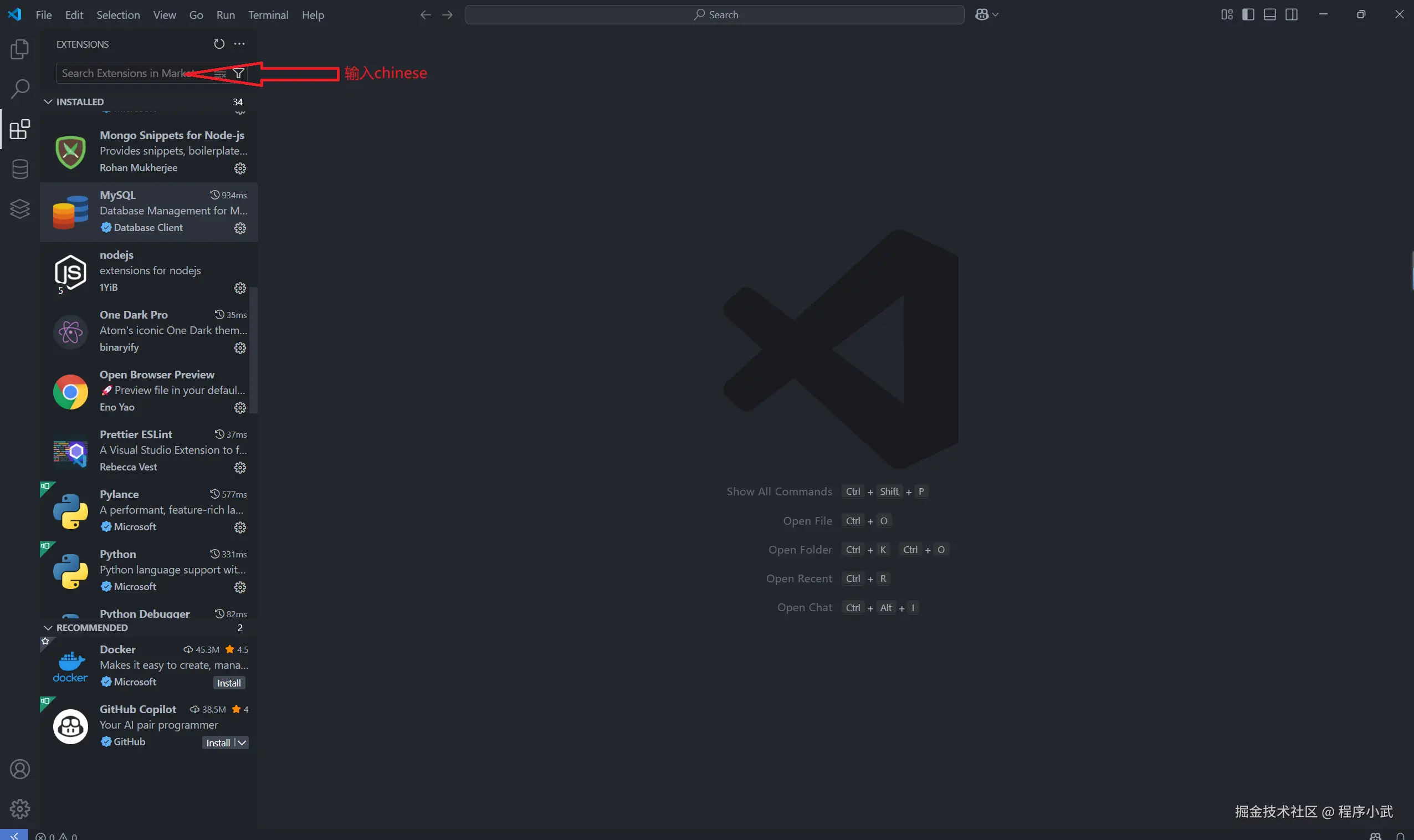
Task: Open the Accounts icon in the activity bar
Action: (x=20, y=769)
